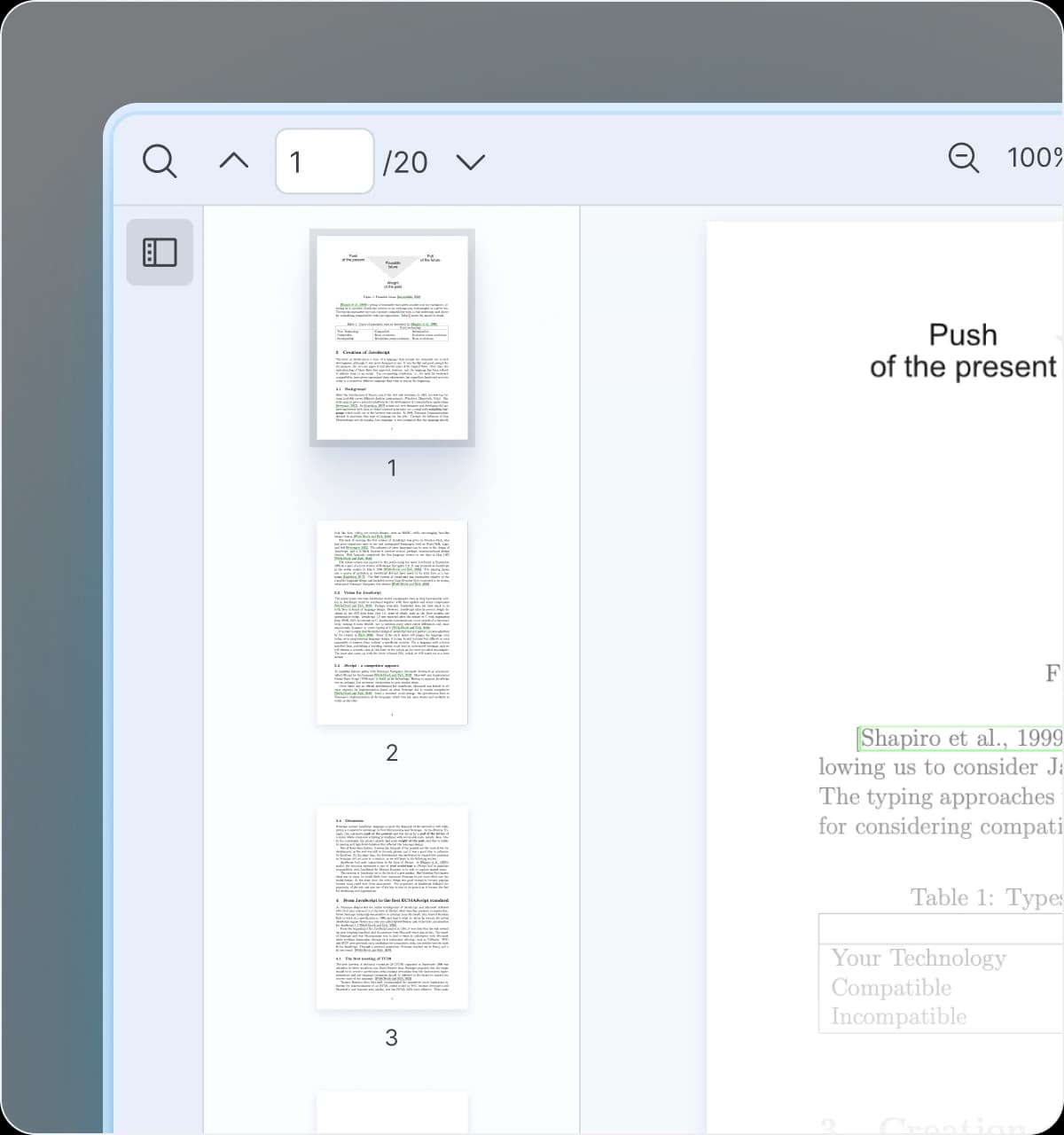Toggle the thumbnail sidebar panel button

(160, 252)
